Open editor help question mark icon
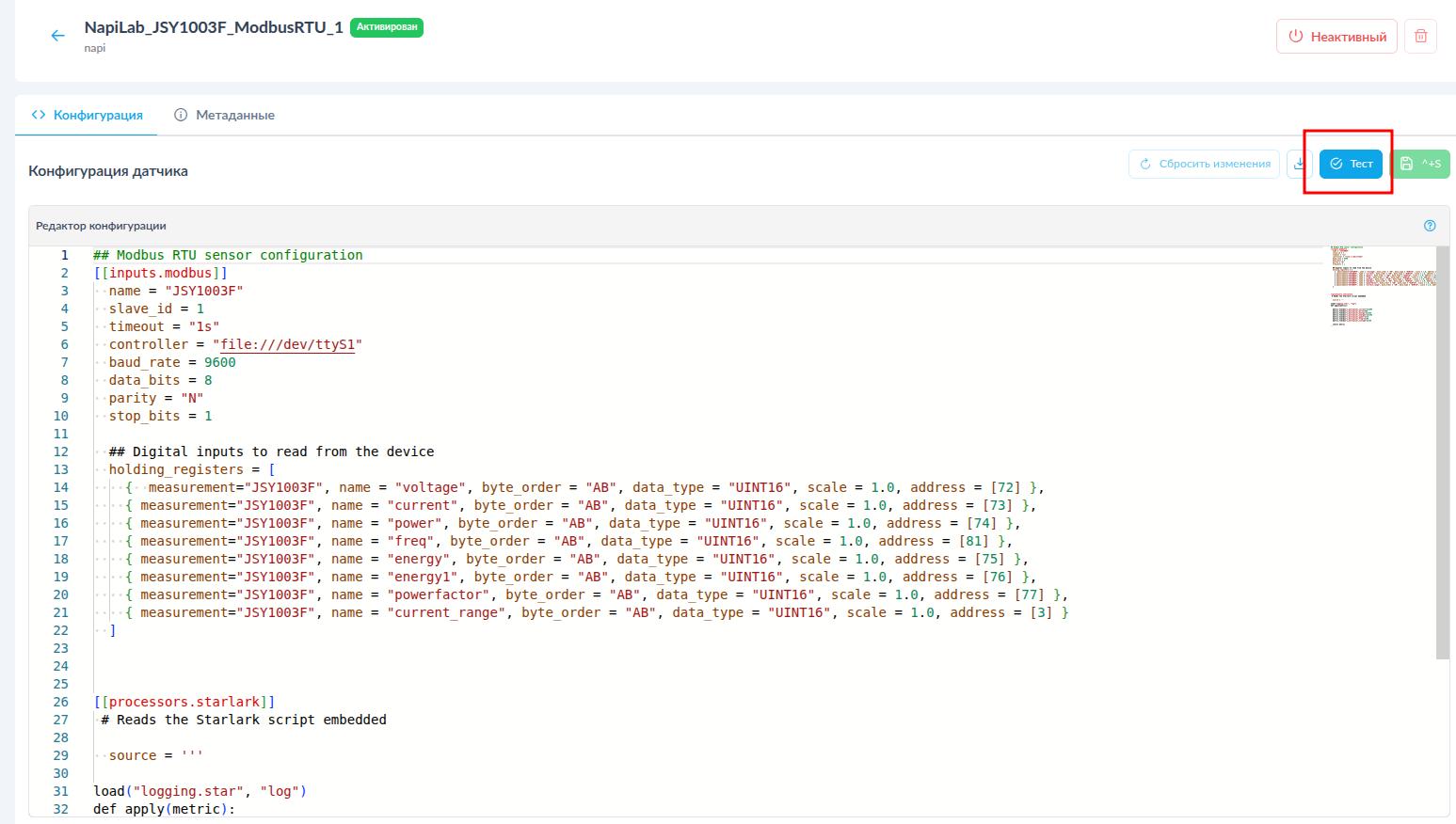 click(x=1430, y=226)
